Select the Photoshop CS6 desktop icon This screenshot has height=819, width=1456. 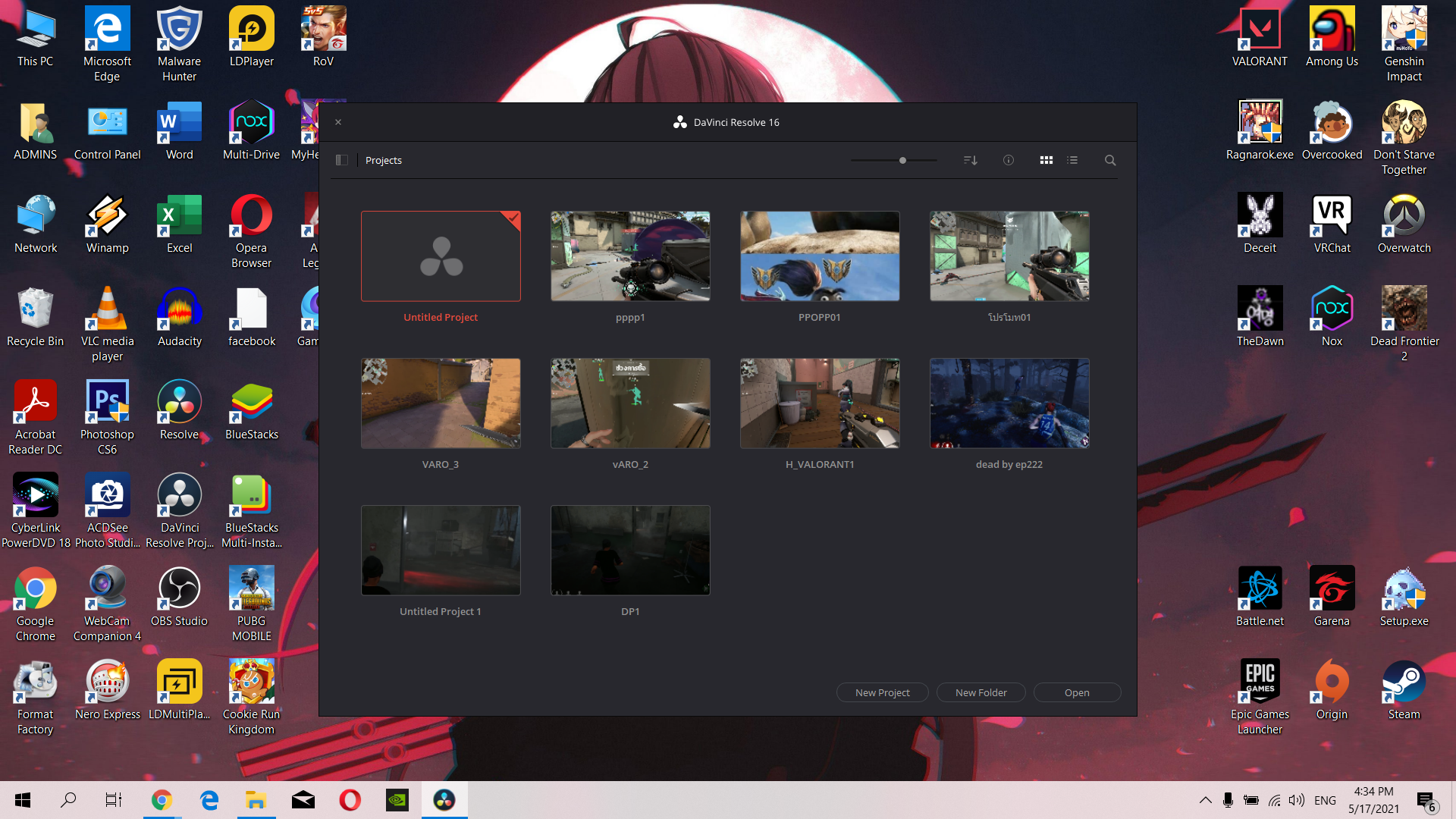coord(108,418)
